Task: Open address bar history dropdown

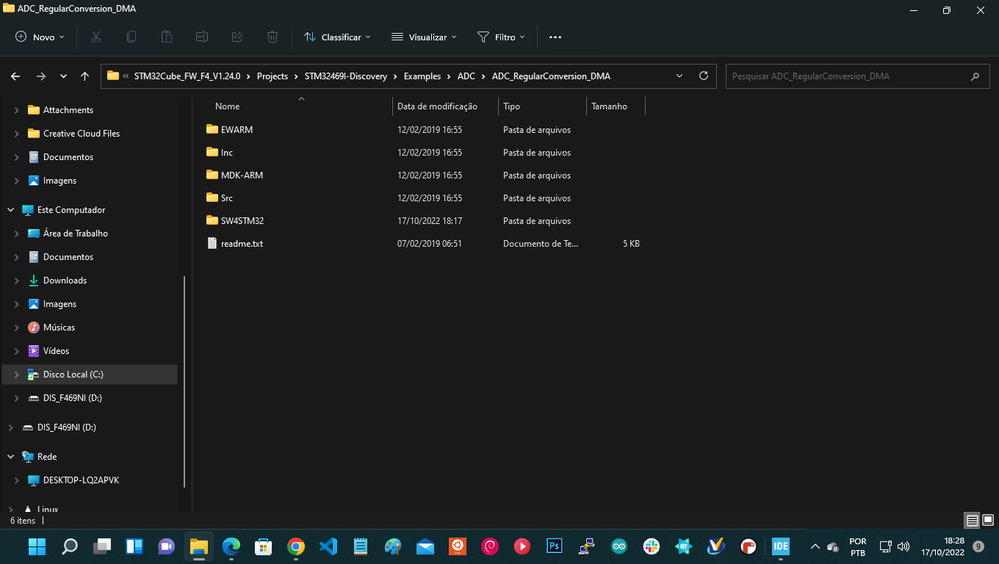Action: 679,76
